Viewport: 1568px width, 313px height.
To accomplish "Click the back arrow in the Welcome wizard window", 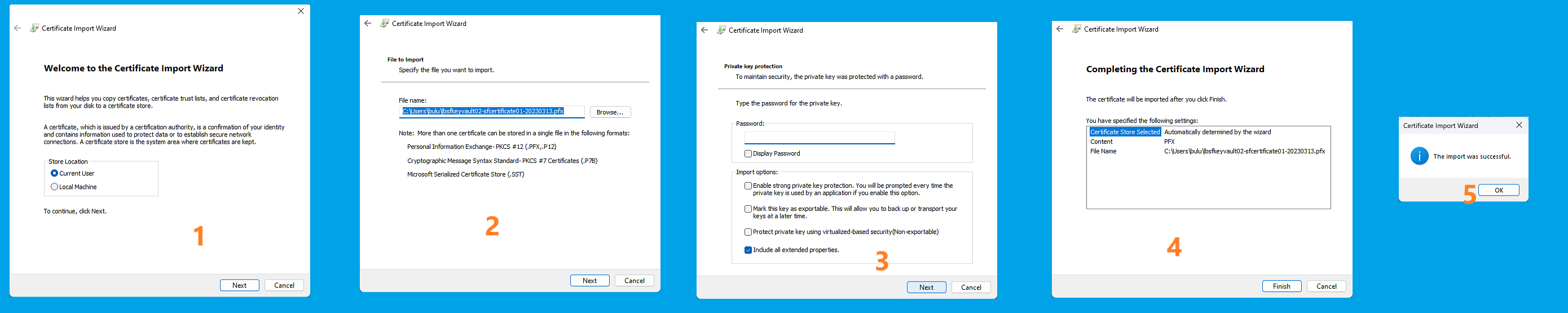I will 17,28.
